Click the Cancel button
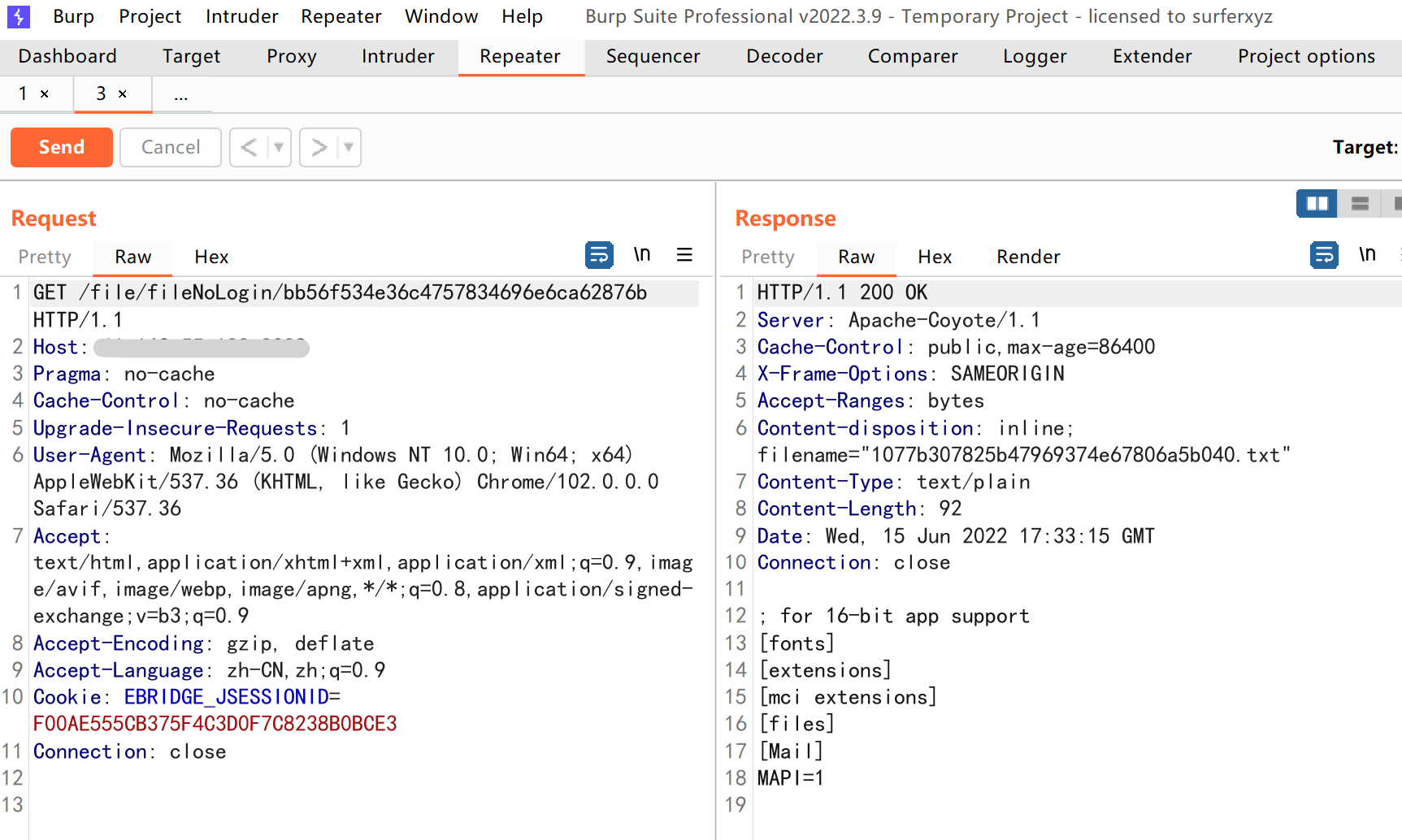Image resolution: width=1402 pixels, height=840 pixels. coord(171,147)
